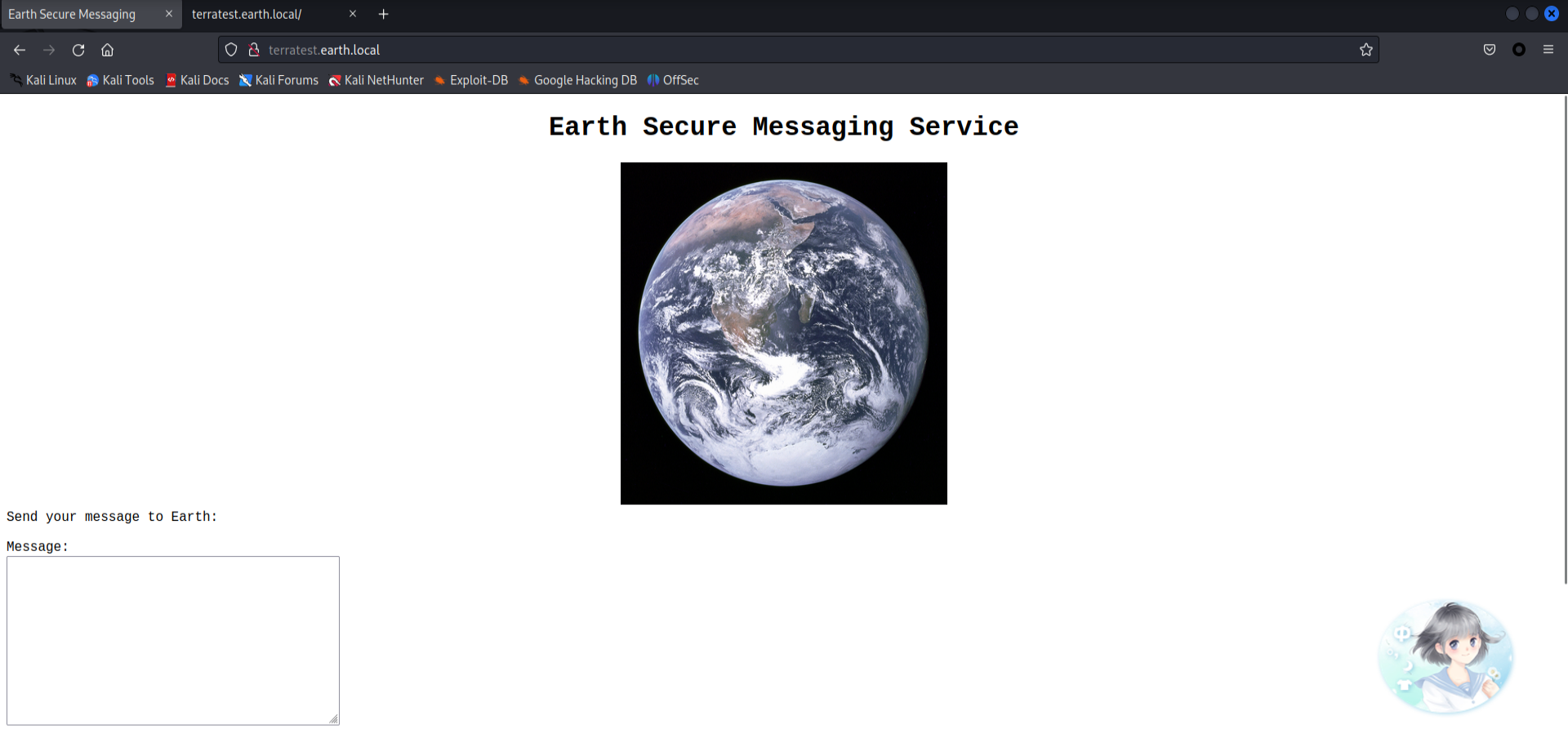
Task: Go to the browser Home page
Action: [x=107, y=50]
